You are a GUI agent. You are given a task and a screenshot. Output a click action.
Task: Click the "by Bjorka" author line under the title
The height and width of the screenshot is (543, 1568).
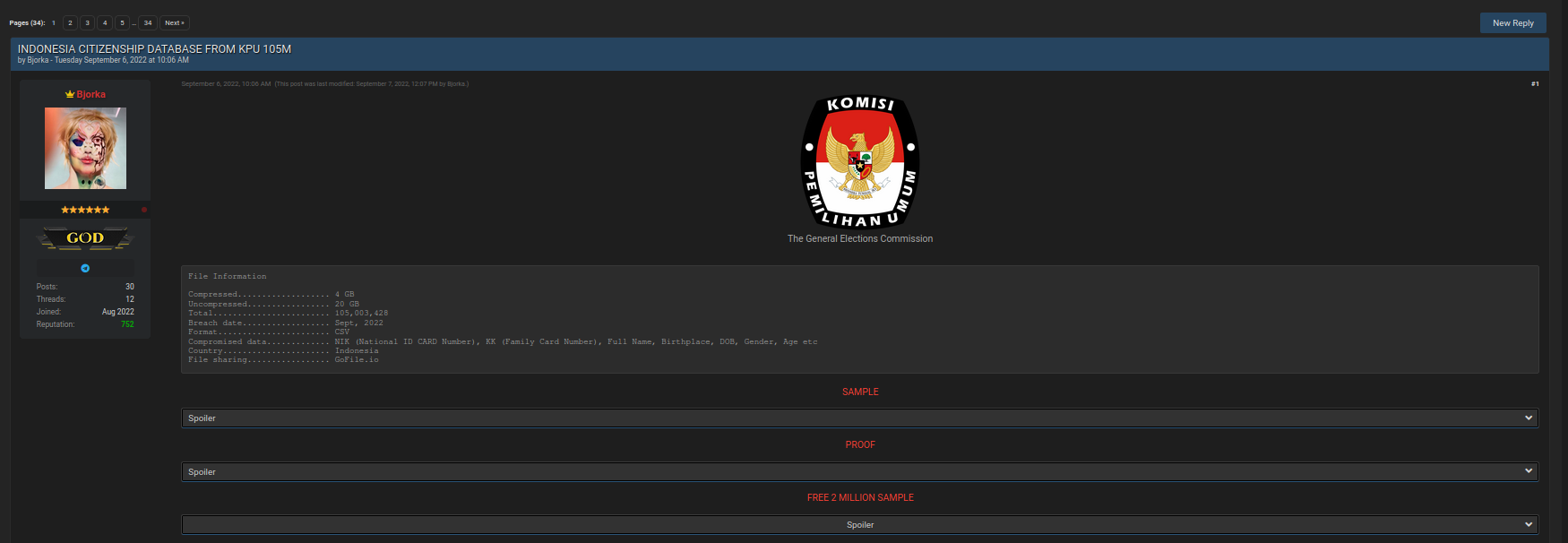[33, 60]
